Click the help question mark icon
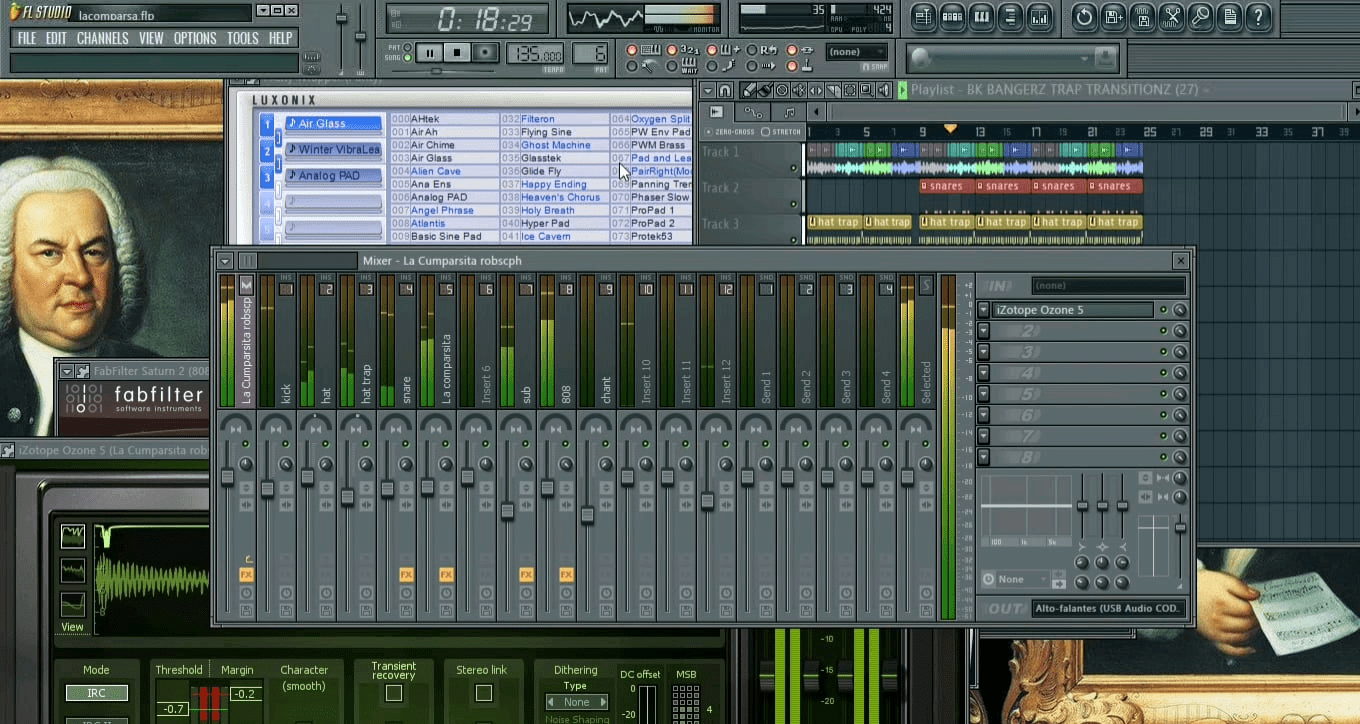This screenshot has height=724, width=1360. (1258, 17)
